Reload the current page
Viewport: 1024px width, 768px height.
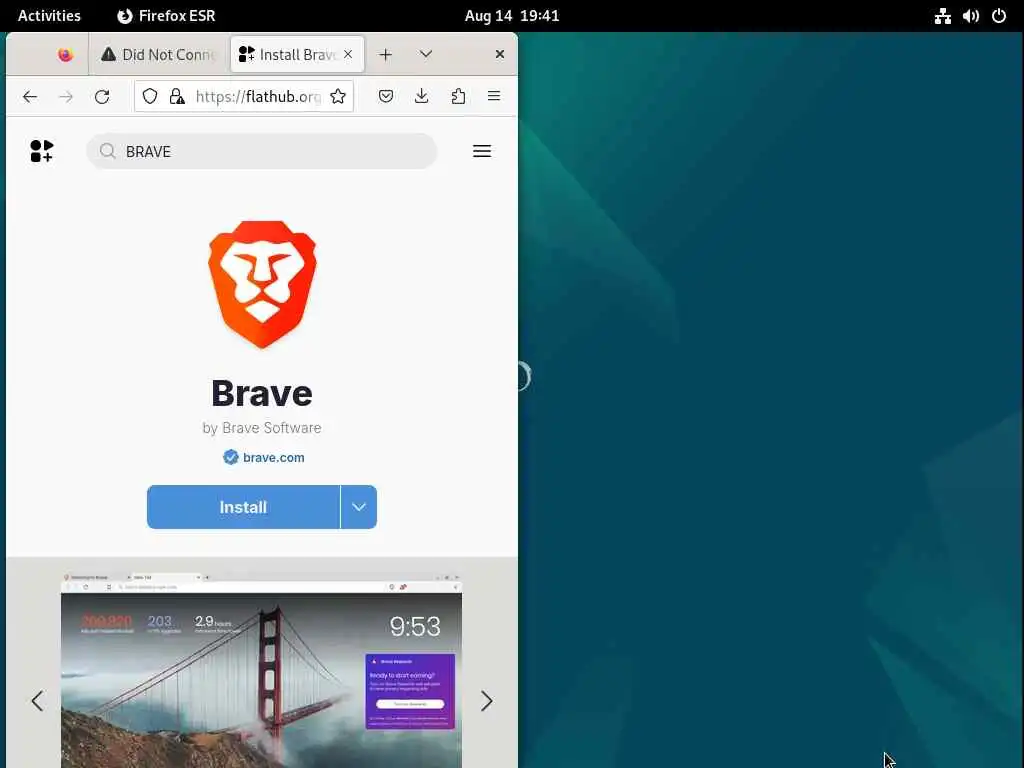point(102,97)
